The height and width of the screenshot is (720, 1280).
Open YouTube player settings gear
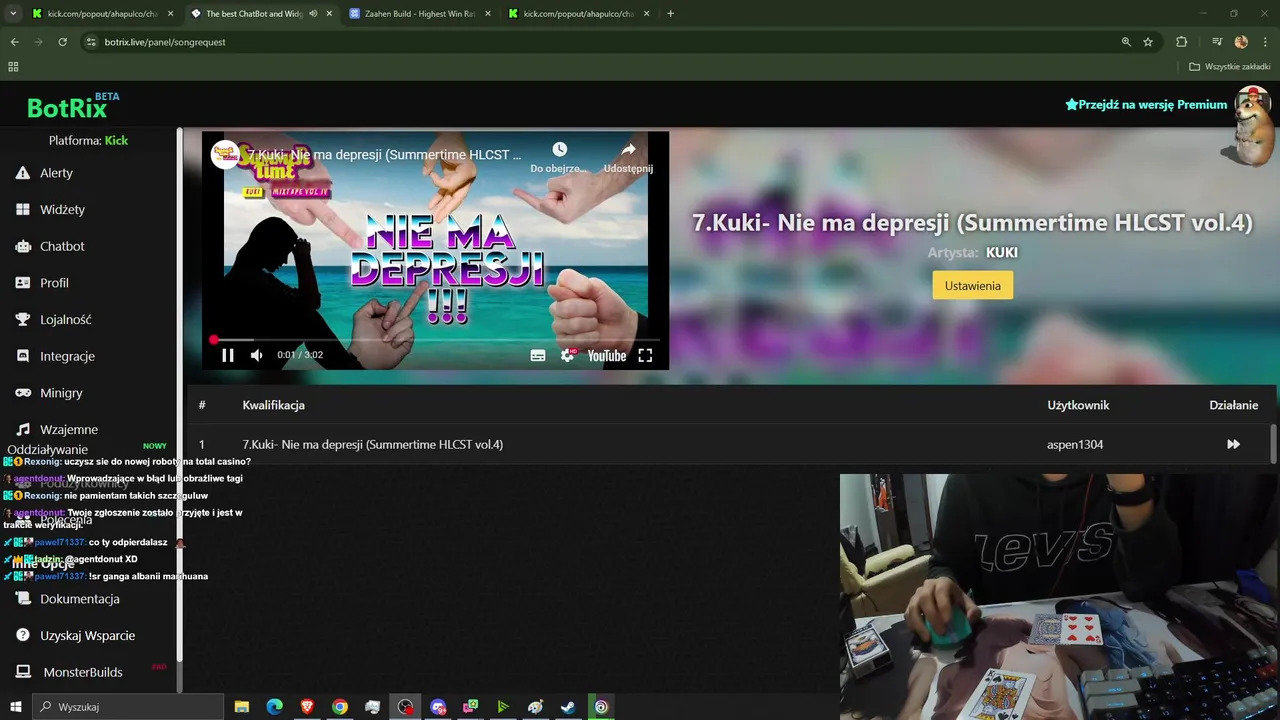568,355
